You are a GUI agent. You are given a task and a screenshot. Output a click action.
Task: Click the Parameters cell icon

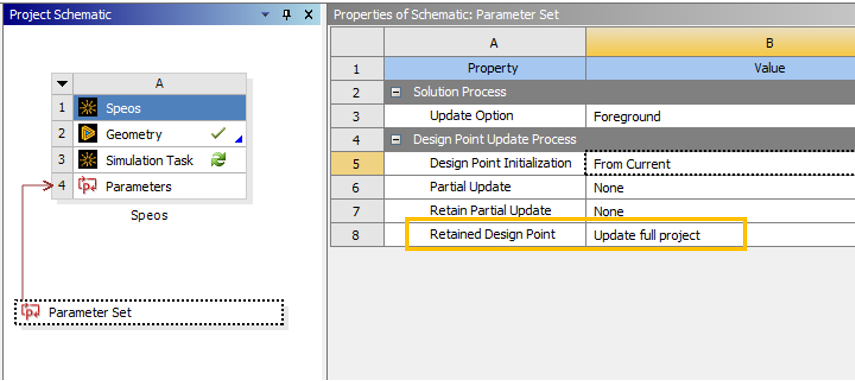tap(87, 186)
